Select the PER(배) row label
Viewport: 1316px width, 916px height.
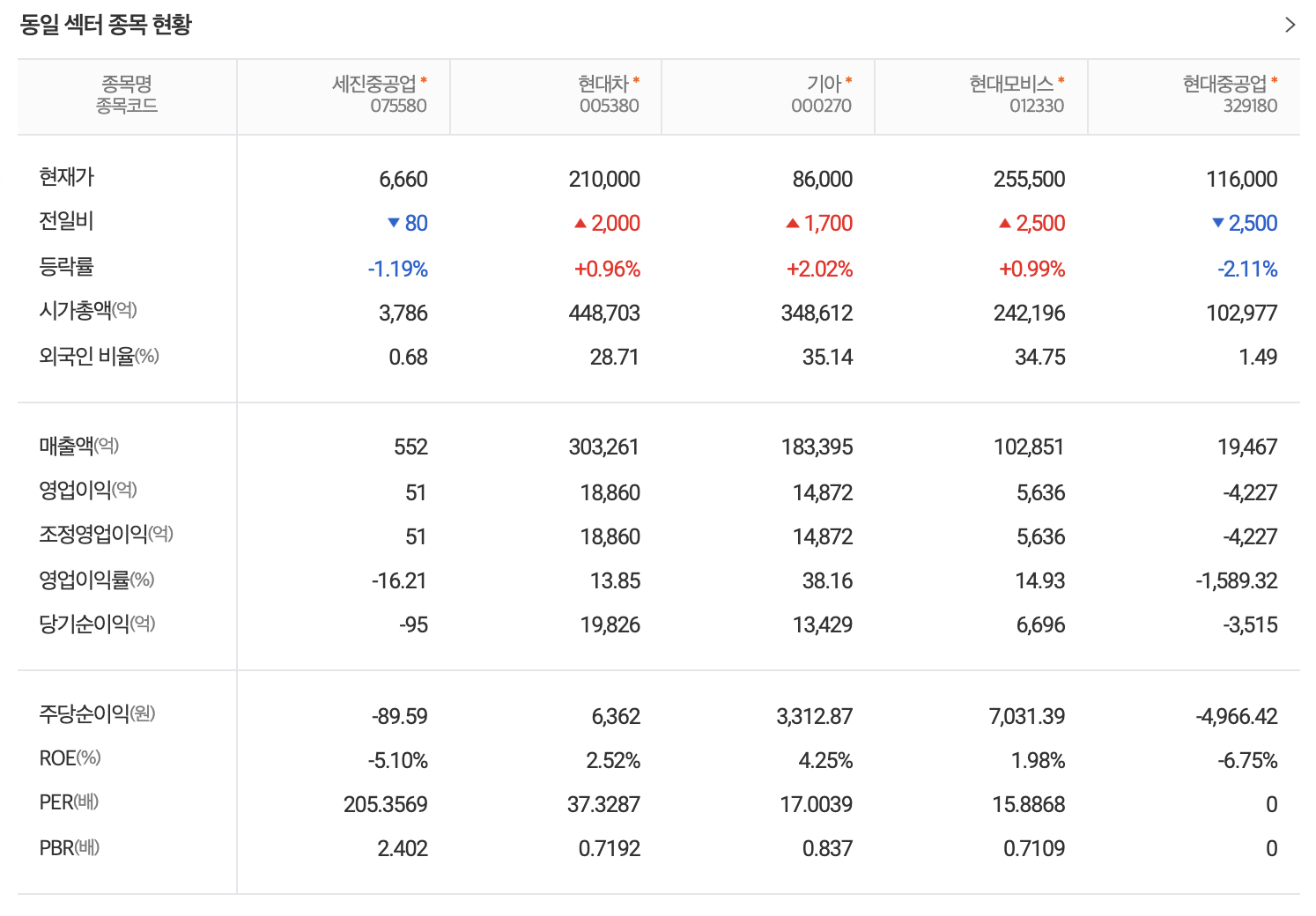pos(69,802)
